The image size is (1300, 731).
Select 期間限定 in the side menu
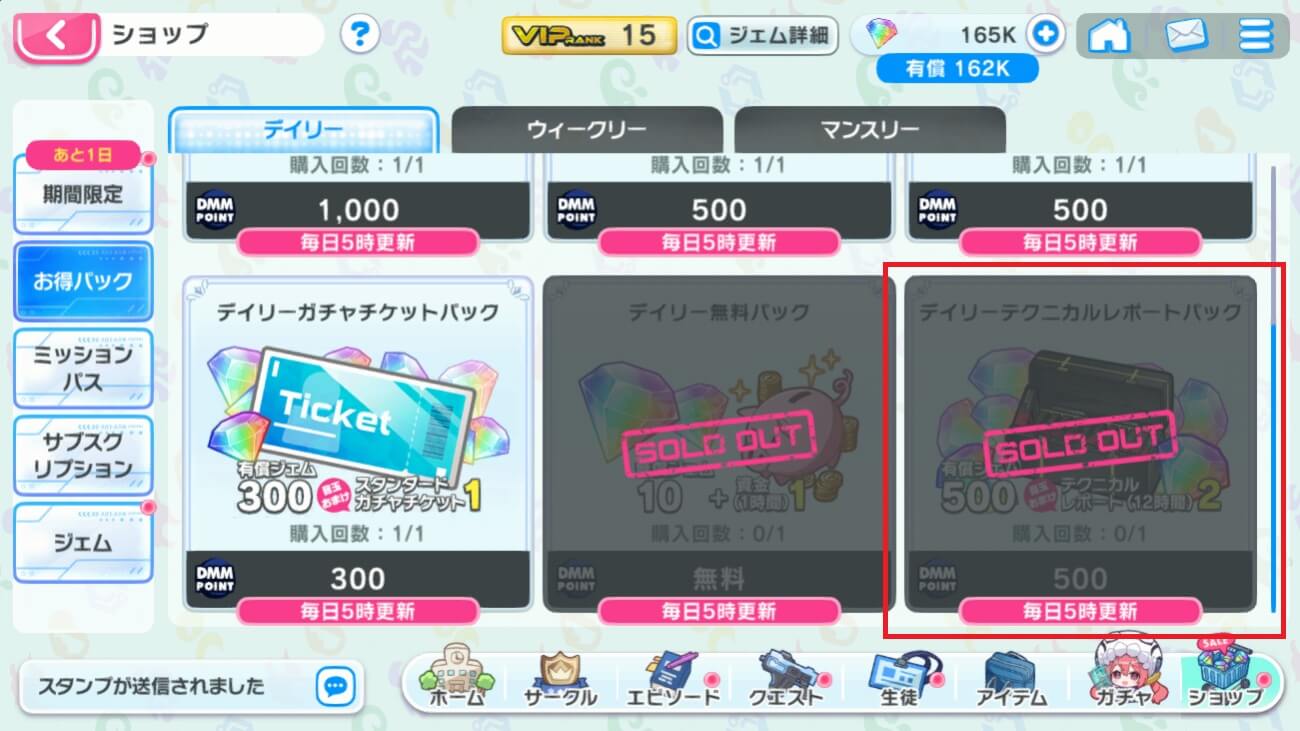(x=83, y=190)
